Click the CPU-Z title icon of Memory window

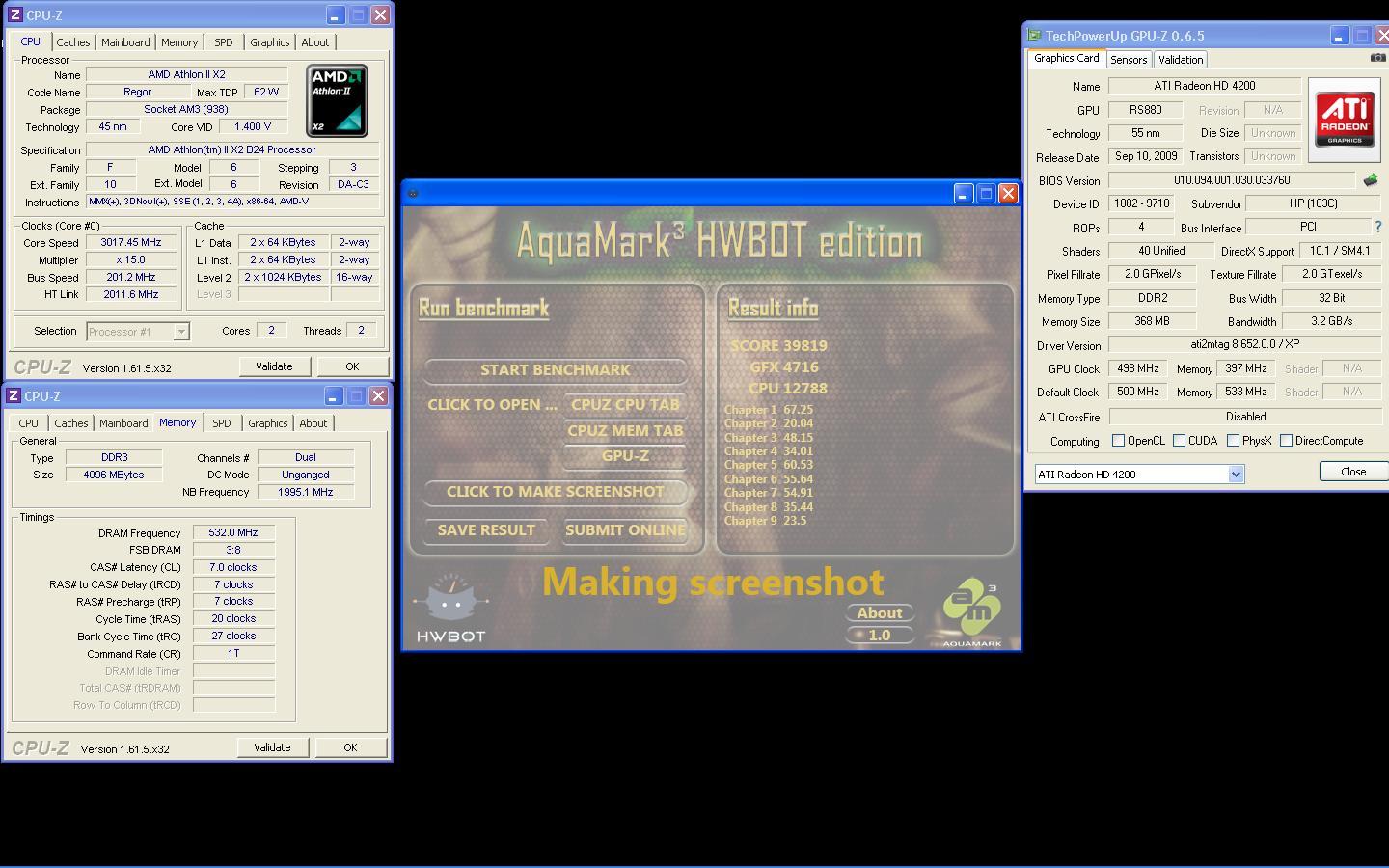[x=13, y=396]
